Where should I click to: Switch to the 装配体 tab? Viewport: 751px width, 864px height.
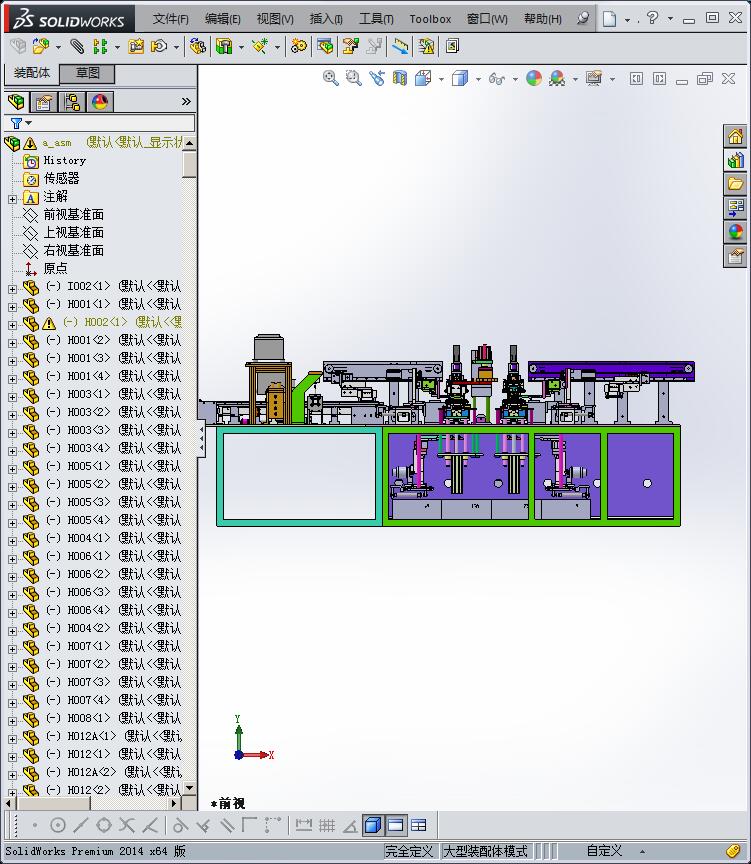[x=31, y=73]
